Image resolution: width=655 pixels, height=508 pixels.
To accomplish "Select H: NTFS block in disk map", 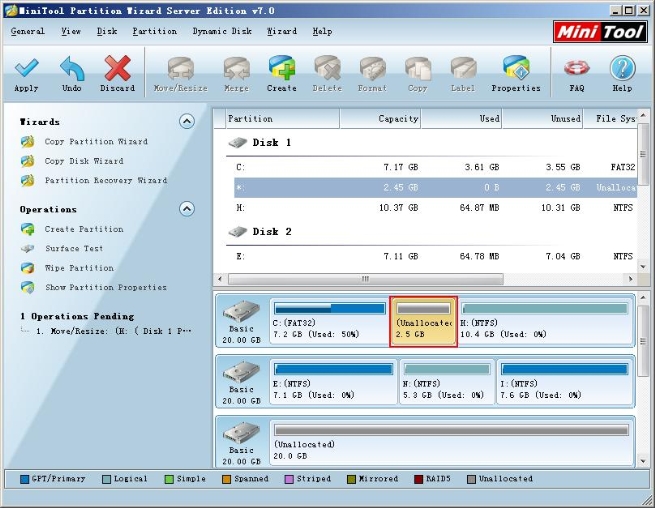I will click(x=546, y=321).
